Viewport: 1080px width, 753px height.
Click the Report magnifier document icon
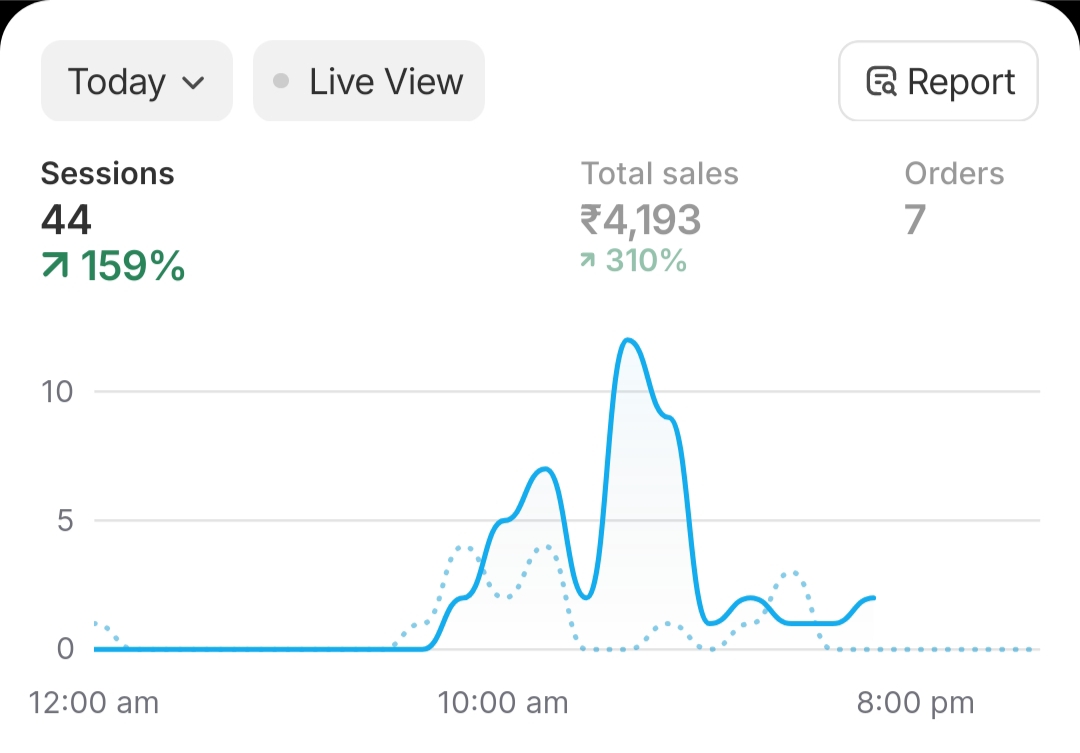881,82
